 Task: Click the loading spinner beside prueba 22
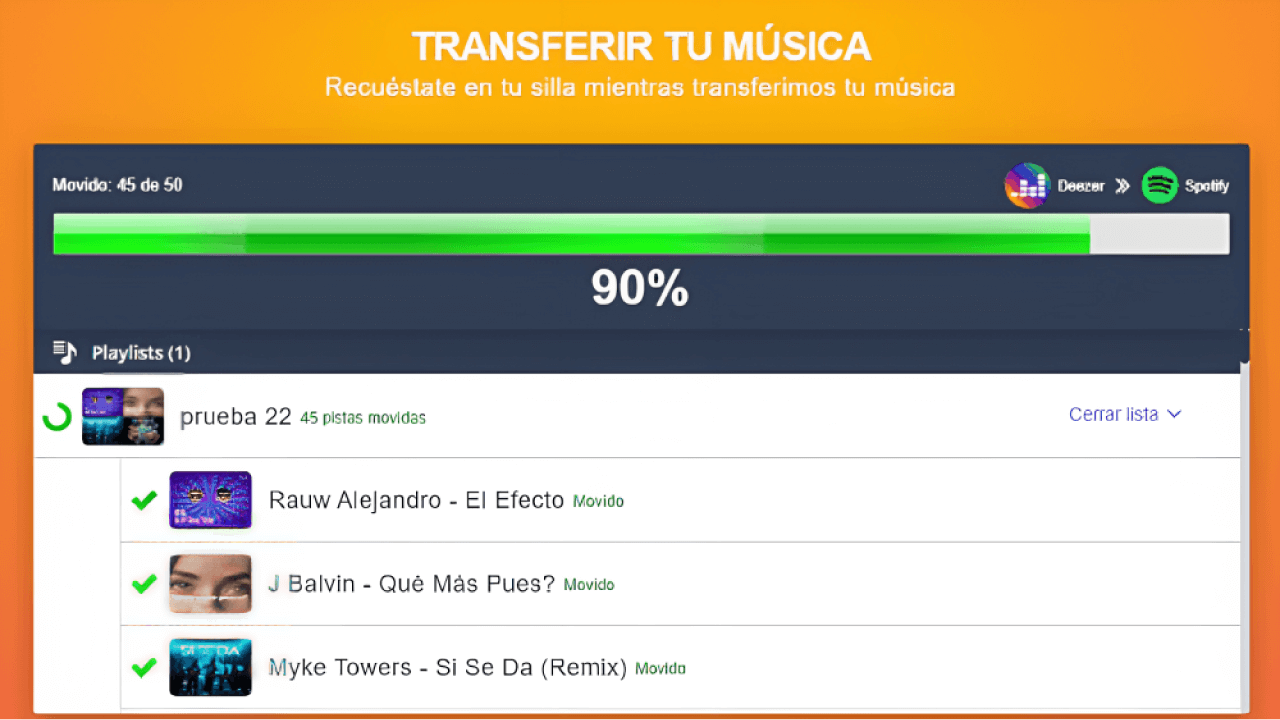coord(57,416)
